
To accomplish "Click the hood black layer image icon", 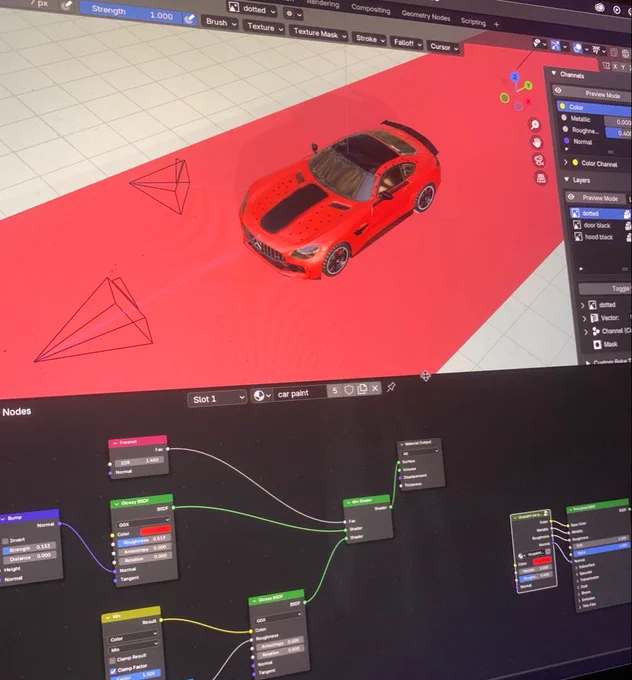I will tap(578, 236).
